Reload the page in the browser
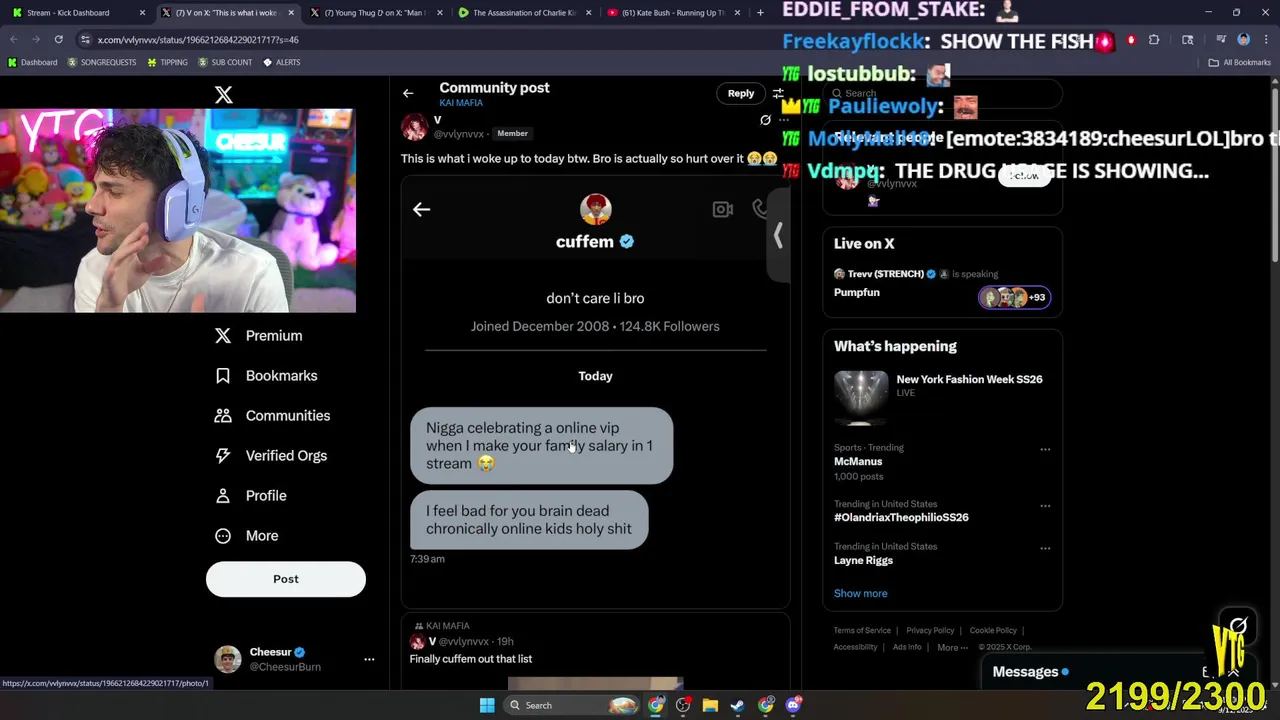This screenshot has width=1280, height=720. [58, 39]
